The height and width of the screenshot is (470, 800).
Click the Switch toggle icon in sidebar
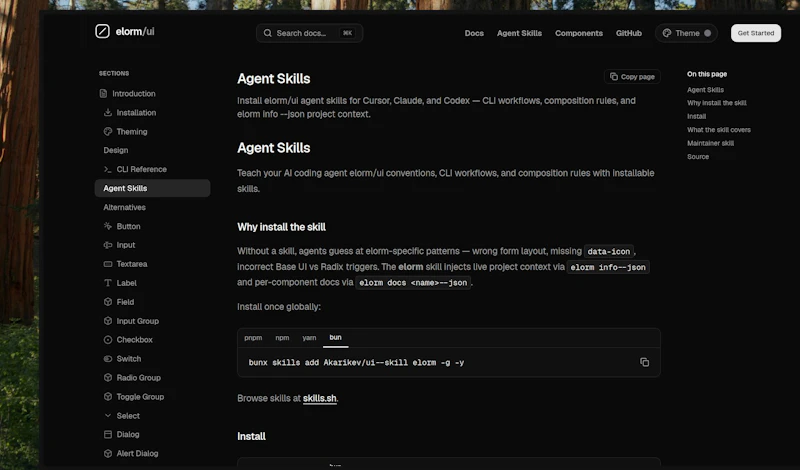pos(108,359)
